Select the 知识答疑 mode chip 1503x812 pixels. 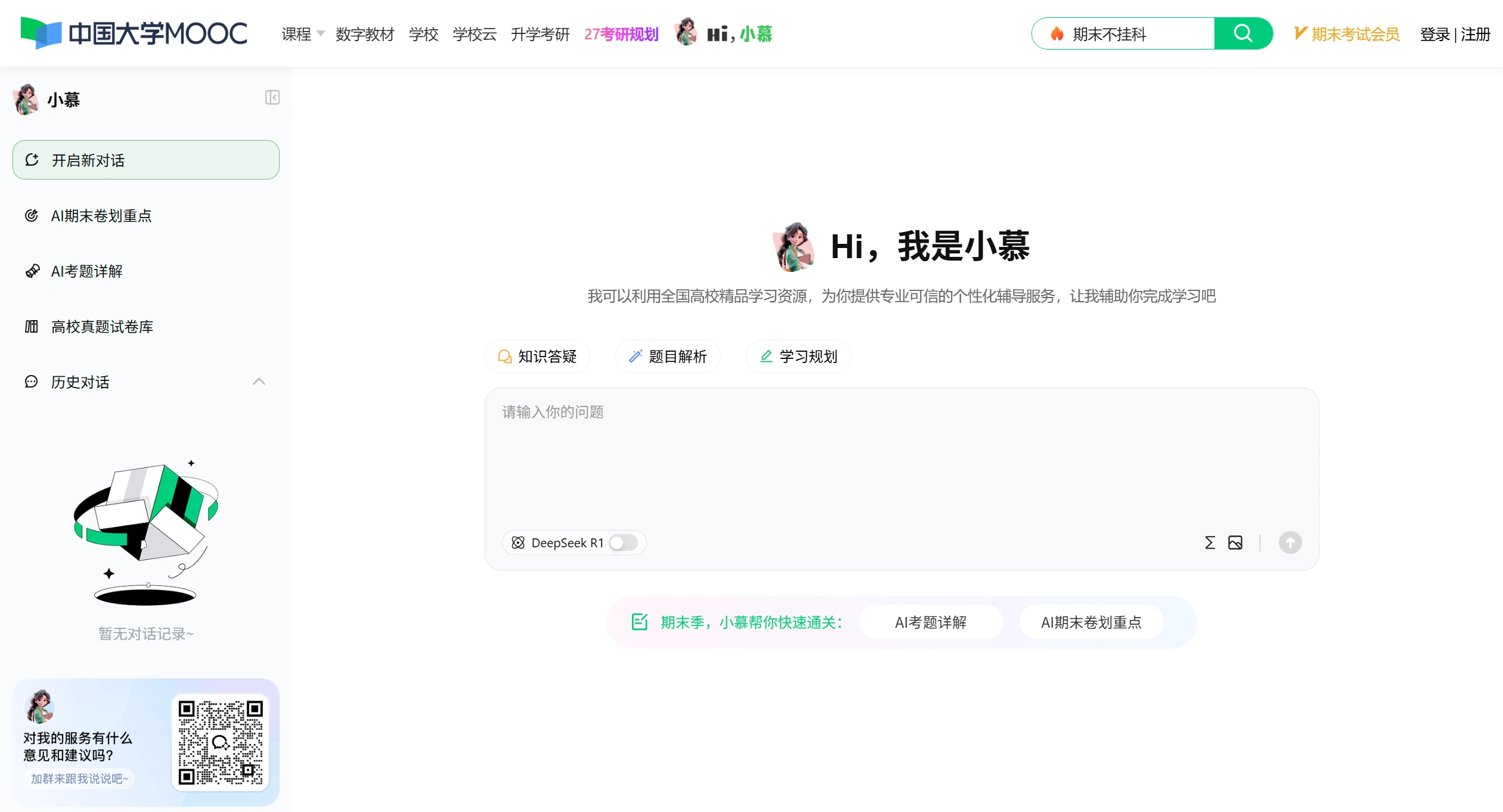[x=538, y=356]
